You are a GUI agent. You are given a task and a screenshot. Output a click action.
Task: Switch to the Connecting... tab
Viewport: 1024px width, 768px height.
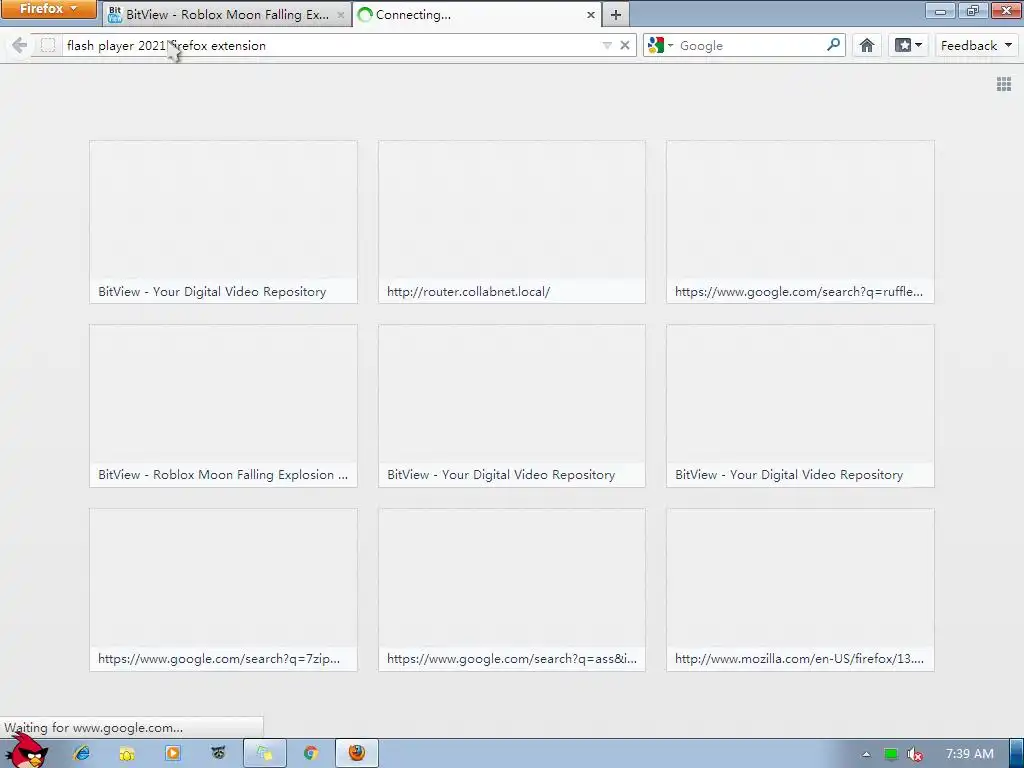pos(477,14)
